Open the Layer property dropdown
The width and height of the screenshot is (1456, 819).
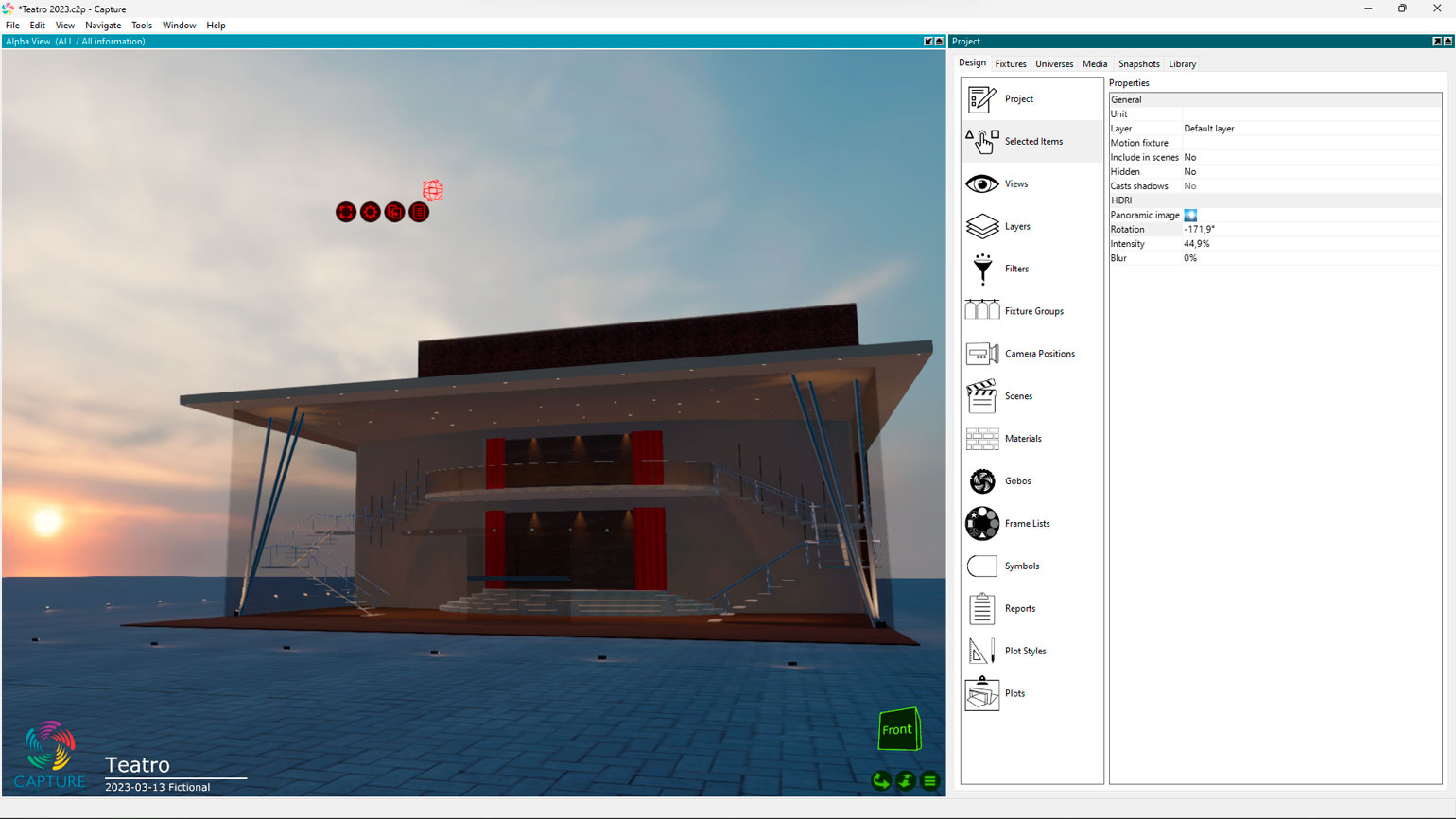[1309, 129]
